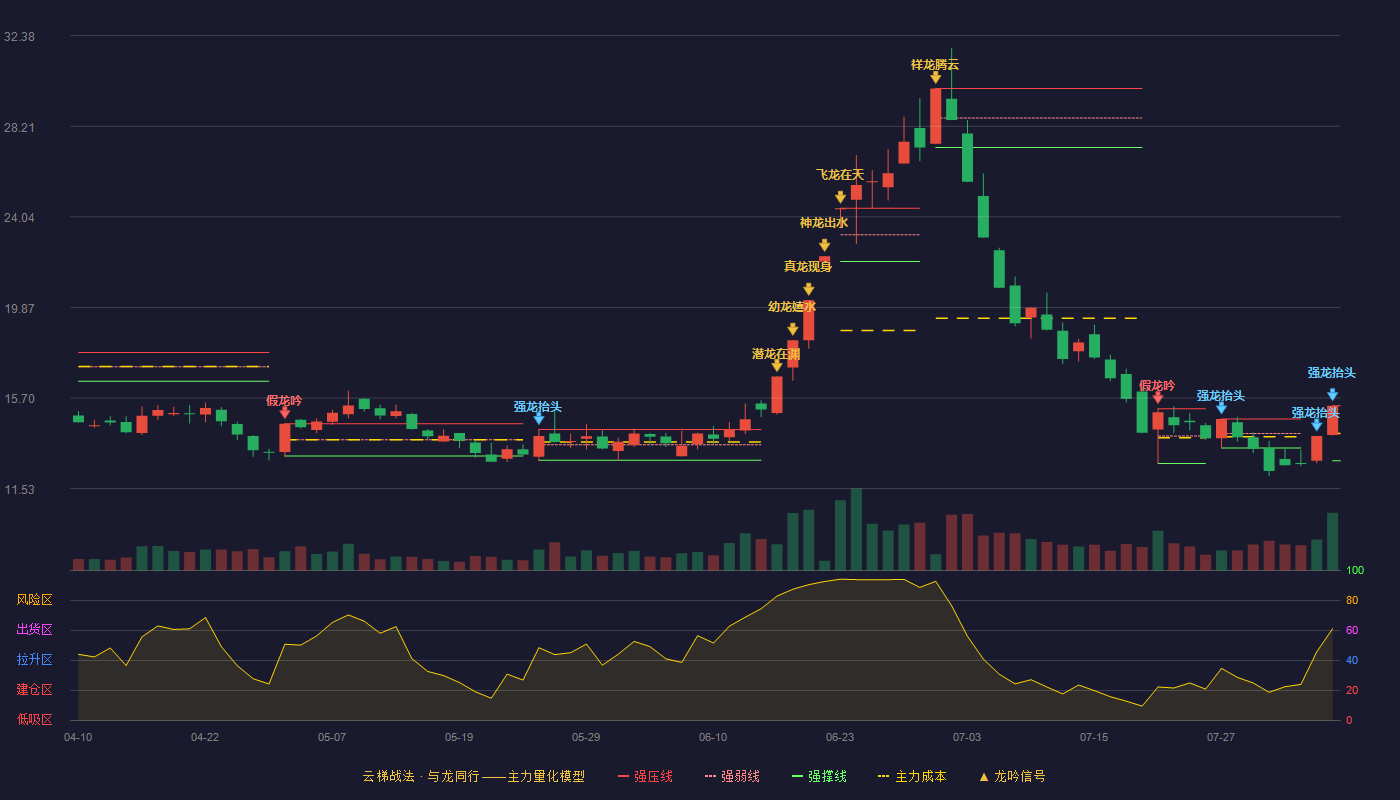Select the 拉升区 zone label
The width and height of the screenshot is (1400, 800).
[34, 660]
